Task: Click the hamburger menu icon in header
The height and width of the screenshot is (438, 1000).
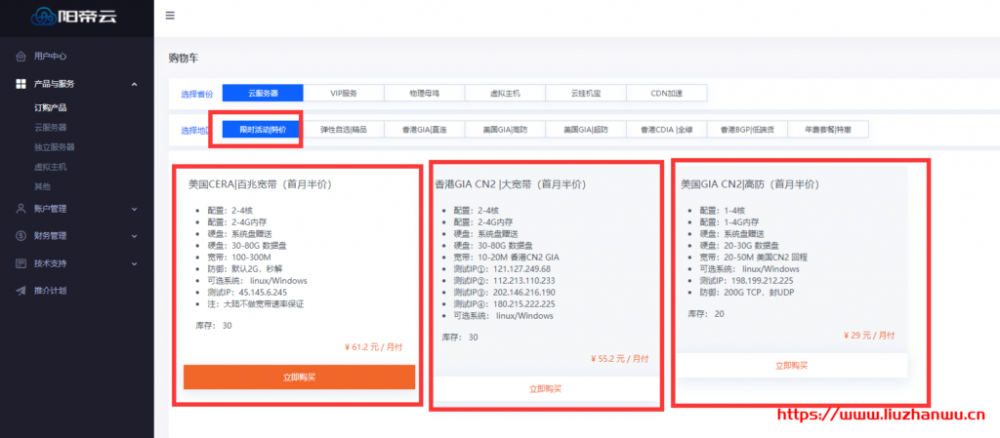Action: pyautogui.click(x=170, y=16)
